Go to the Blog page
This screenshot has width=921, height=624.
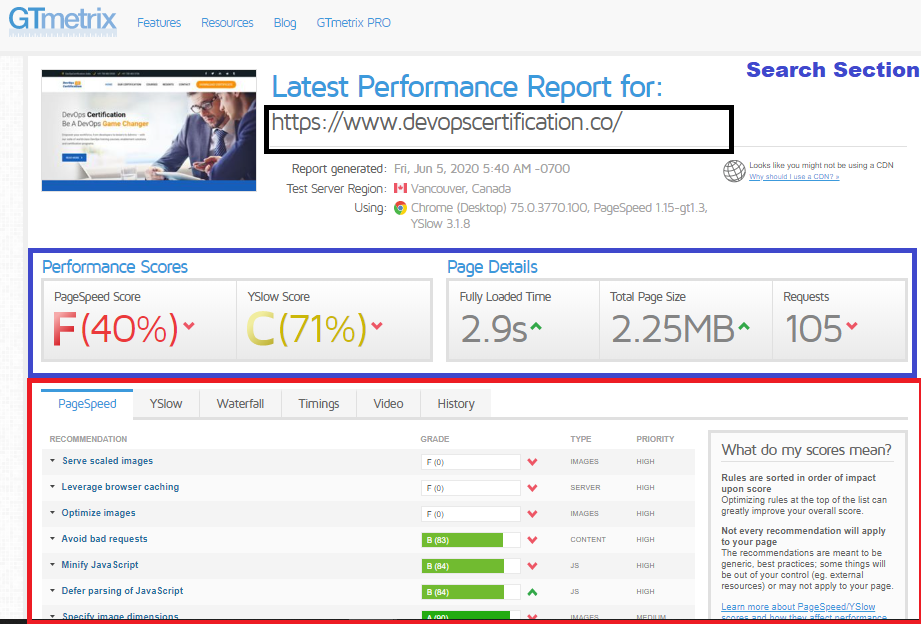coord(285,23)
